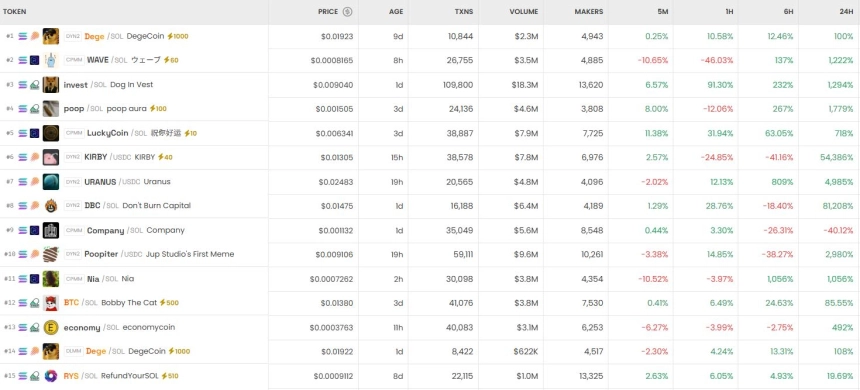Click the lightning boost 500 badge on Bobby The Cat
Screen dimensions: 860x390
169,303
